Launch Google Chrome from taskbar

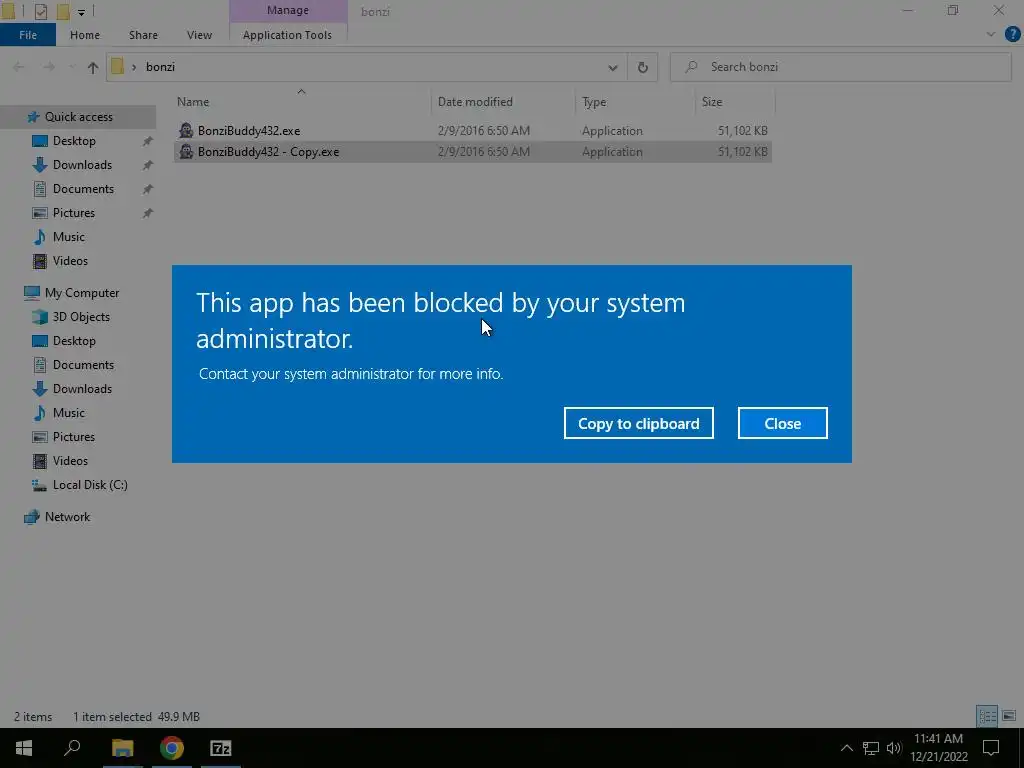click(x=172, y=748)
